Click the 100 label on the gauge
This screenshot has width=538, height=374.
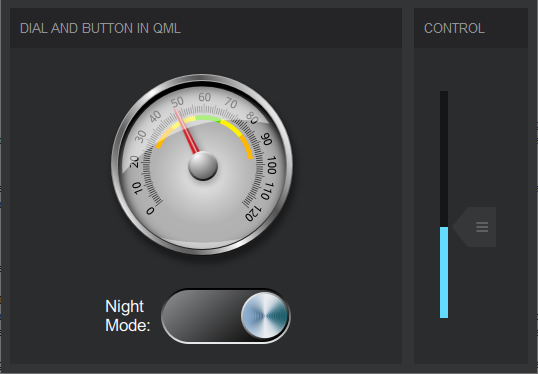coord(271,165)
